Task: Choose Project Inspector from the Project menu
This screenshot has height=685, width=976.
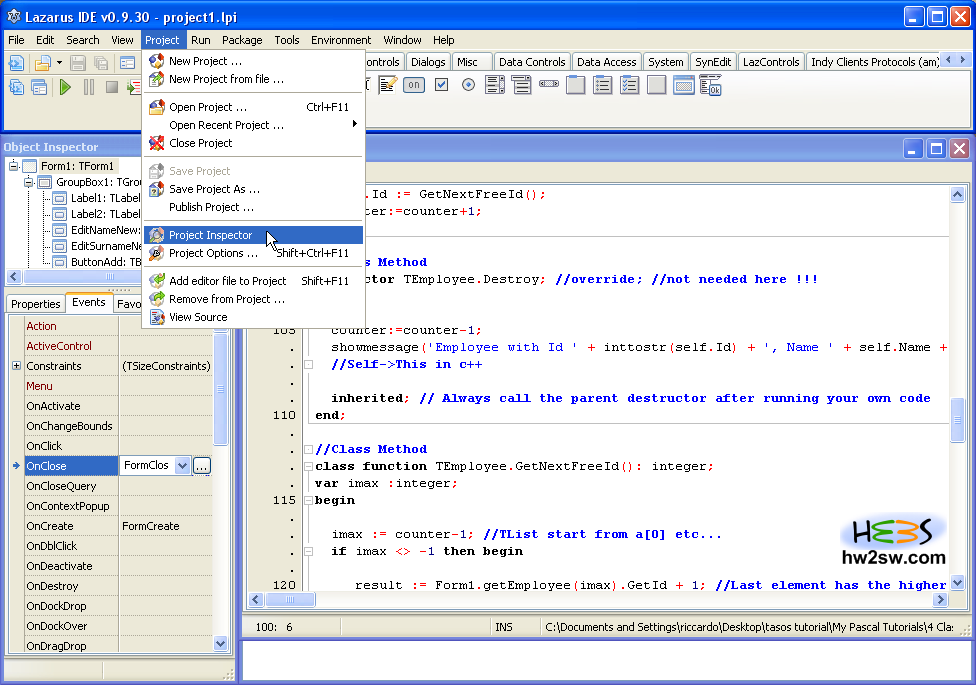Action: 253,235
